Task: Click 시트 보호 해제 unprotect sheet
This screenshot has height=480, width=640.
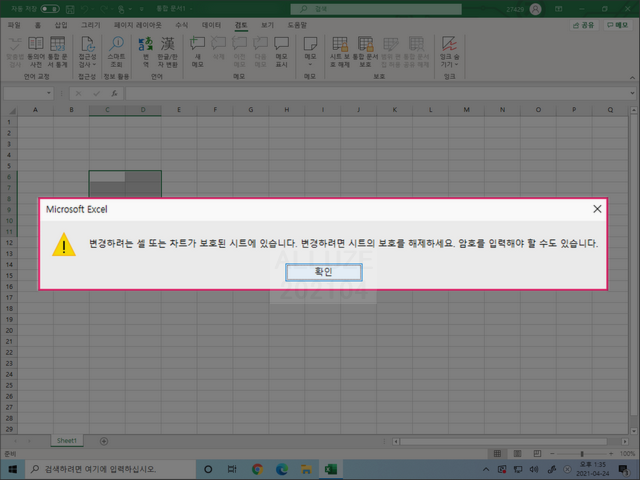Action: coord(340,51)
